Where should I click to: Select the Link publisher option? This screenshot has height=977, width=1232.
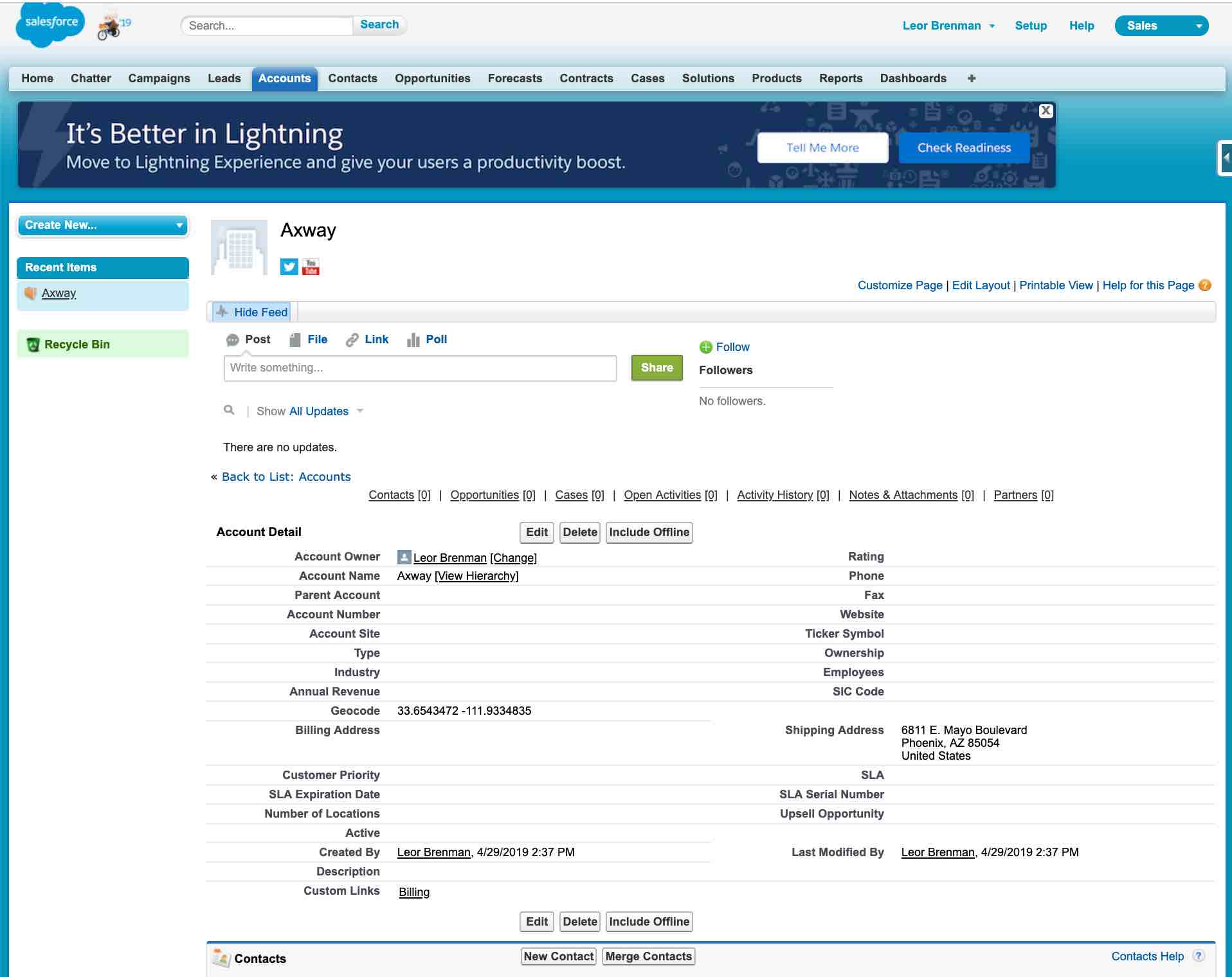click(367, 339)
